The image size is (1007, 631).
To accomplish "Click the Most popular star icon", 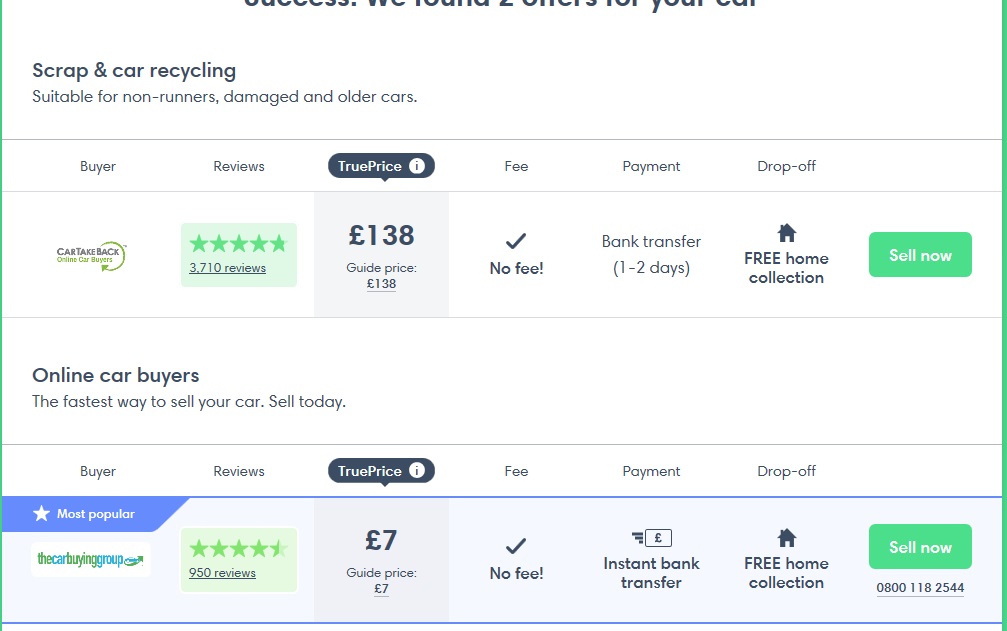I will [x=41, y=514].
